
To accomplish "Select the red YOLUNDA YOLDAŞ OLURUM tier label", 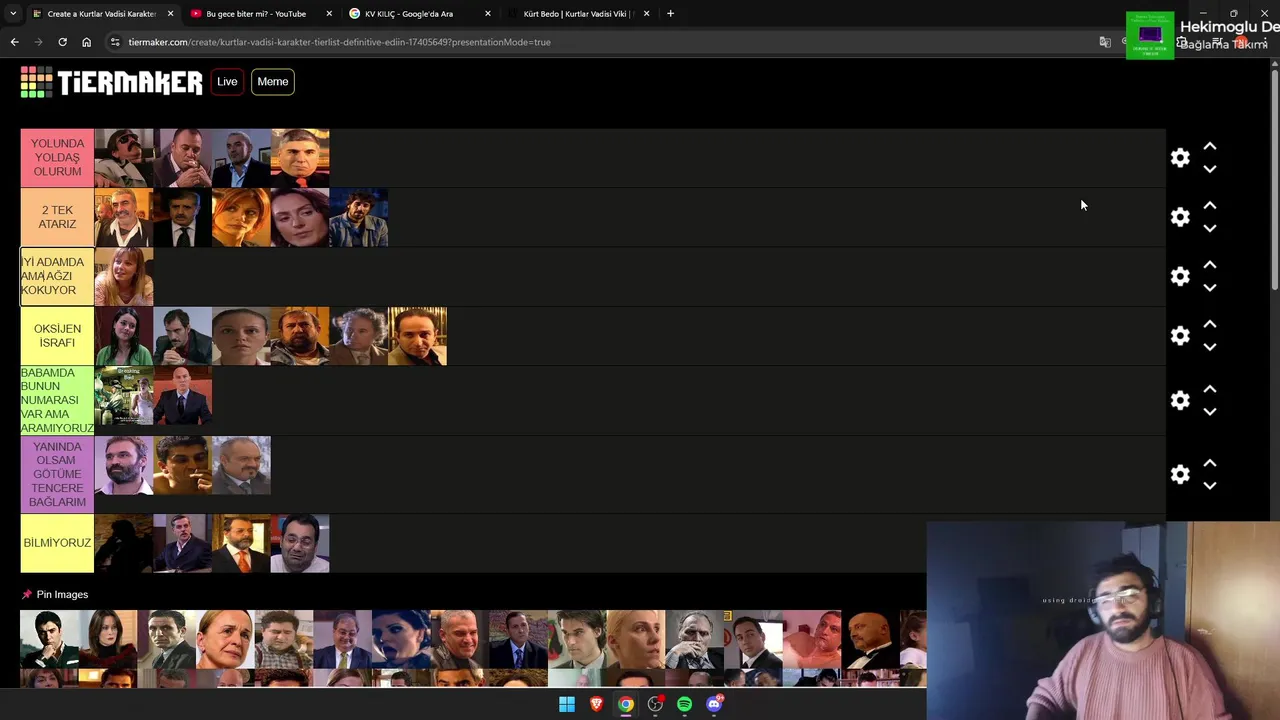I will (57, 158).
